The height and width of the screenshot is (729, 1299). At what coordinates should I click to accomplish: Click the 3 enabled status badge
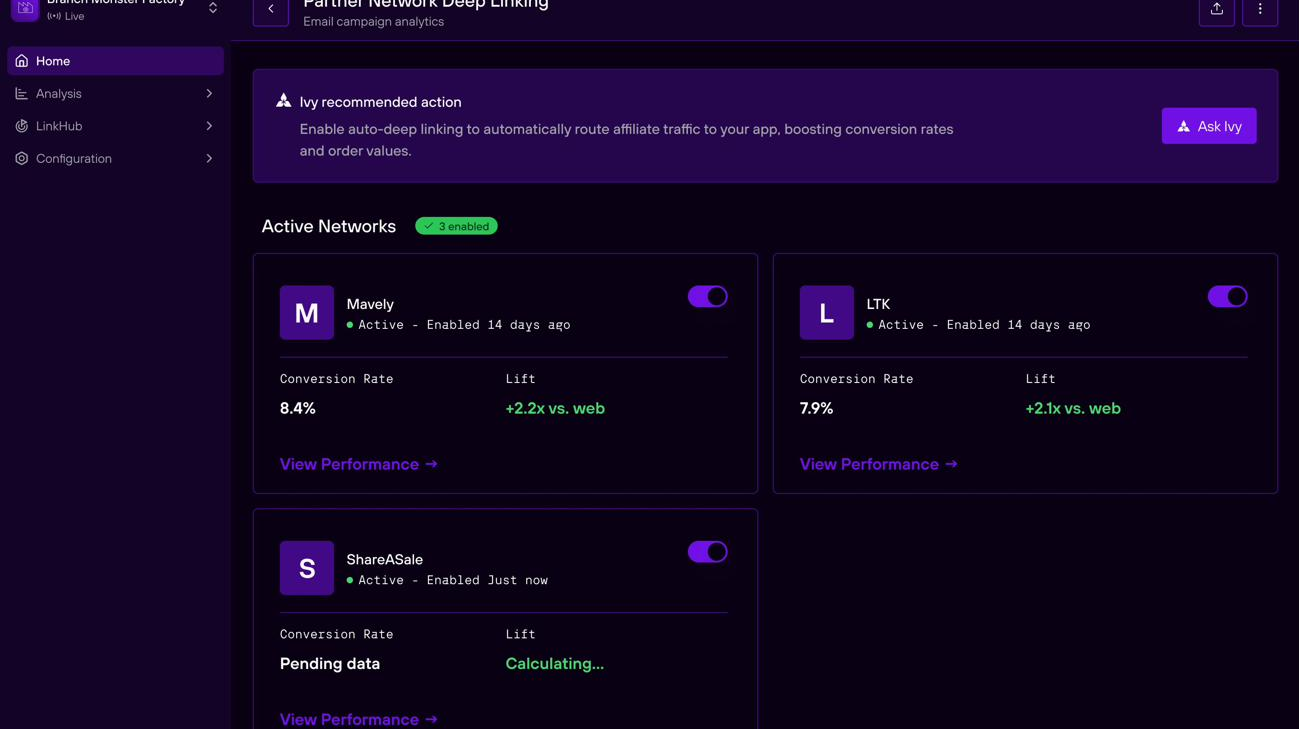[x=456, y=226]
